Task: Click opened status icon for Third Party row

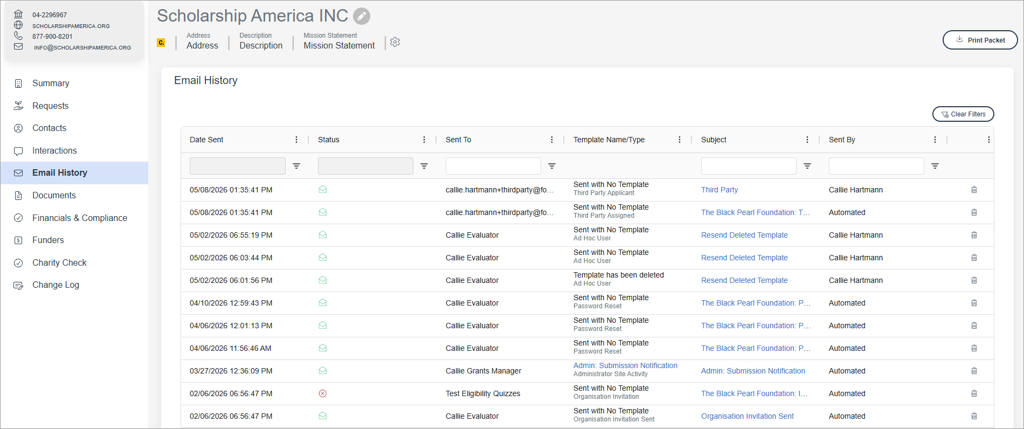Action: coord(323,190)
